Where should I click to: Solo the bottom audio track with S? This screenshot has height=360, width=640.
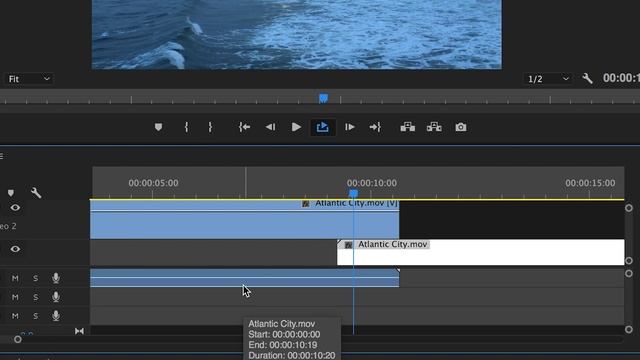[36, 316]
